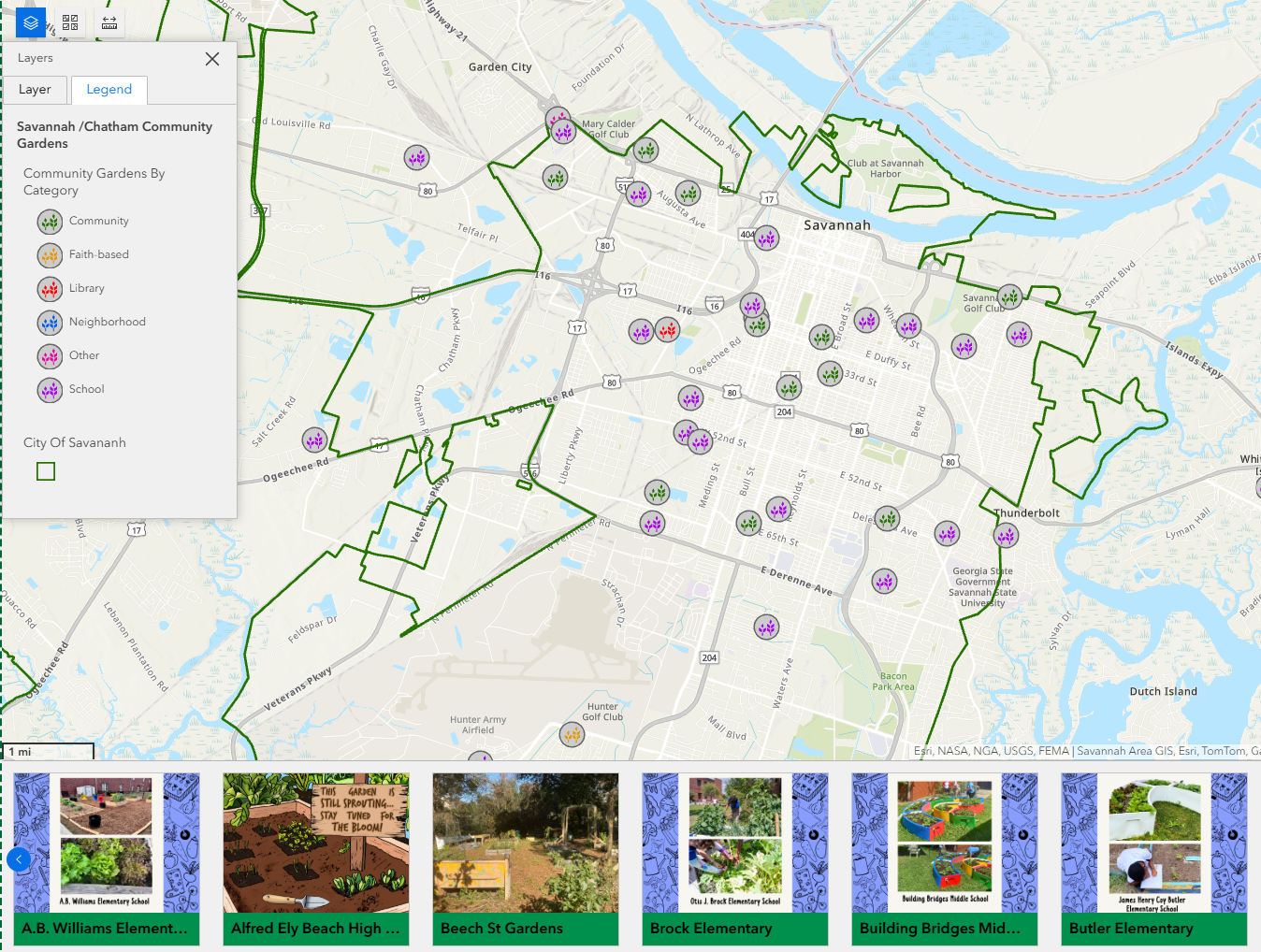Select the Measurement ruler tool
This screenshot has height=952, width=1261.
tap(109, 22)
